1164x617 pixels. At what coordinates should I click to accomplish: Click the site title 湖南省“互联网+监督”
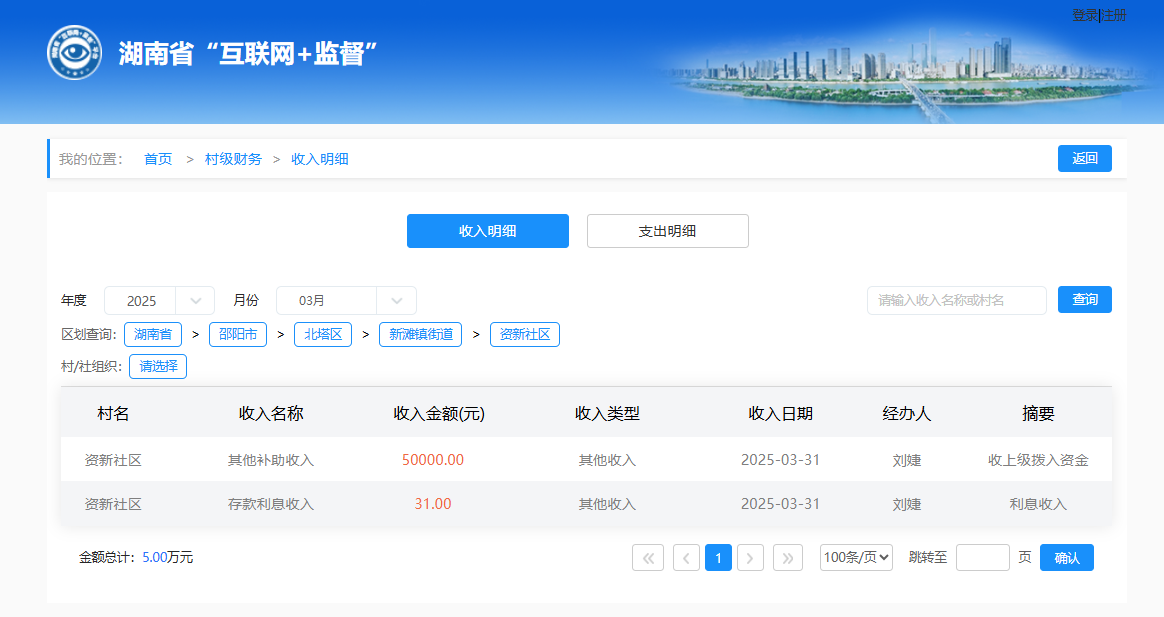248,53
